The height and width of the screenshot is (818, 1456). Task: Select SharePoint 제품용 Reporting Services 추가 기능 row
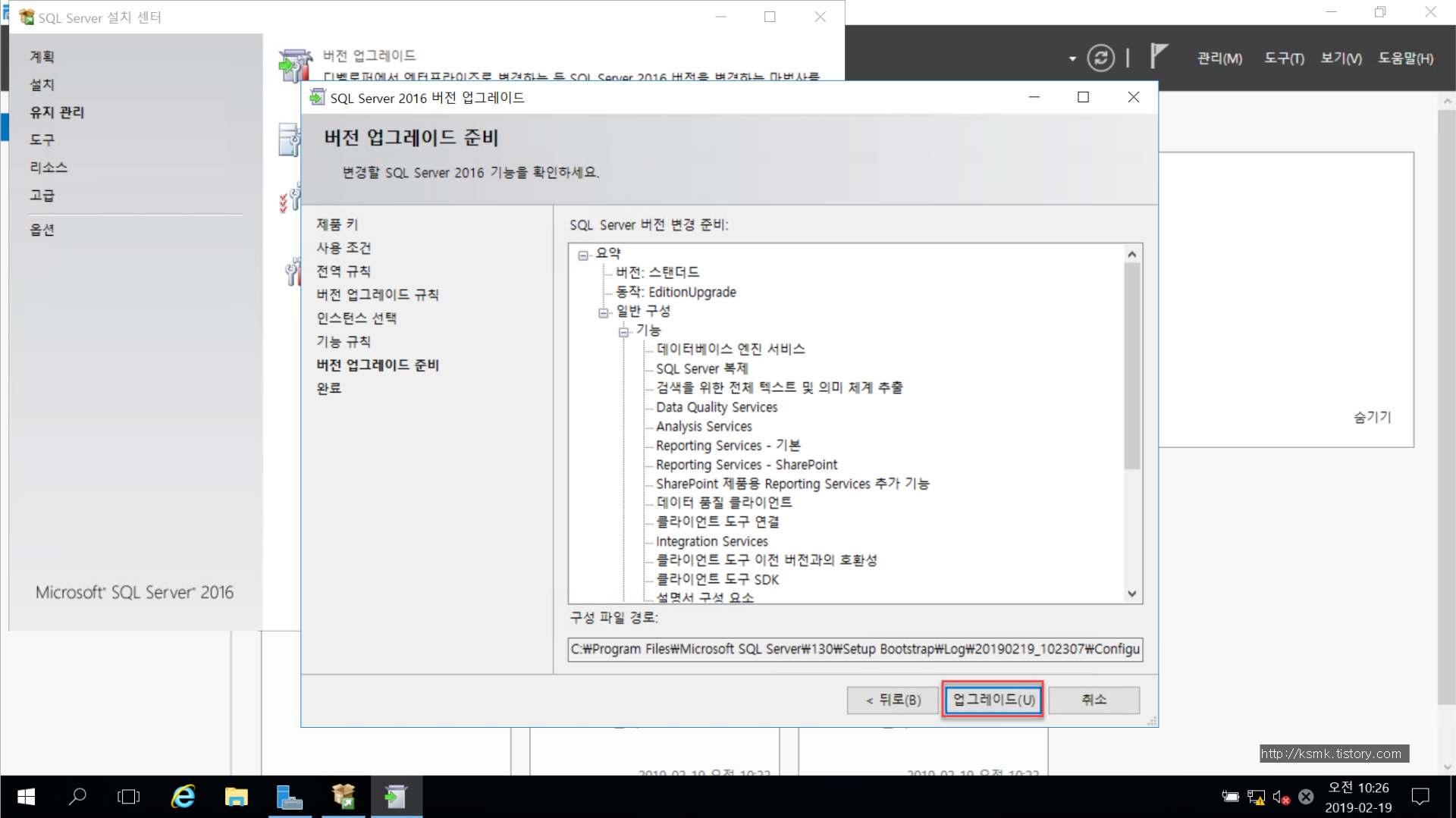coord(792,484)
